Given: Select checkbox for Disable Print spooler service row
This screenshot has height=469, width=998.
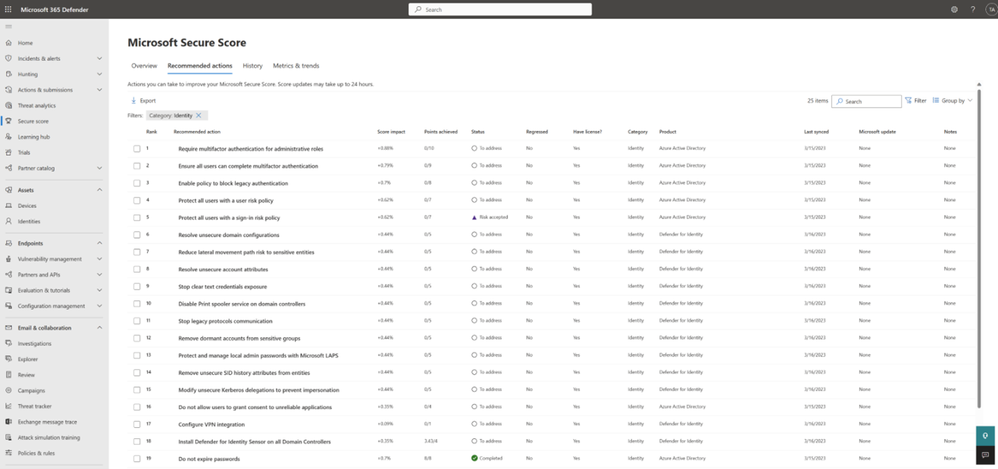Looking at the screenshot, I should [137, 304].
